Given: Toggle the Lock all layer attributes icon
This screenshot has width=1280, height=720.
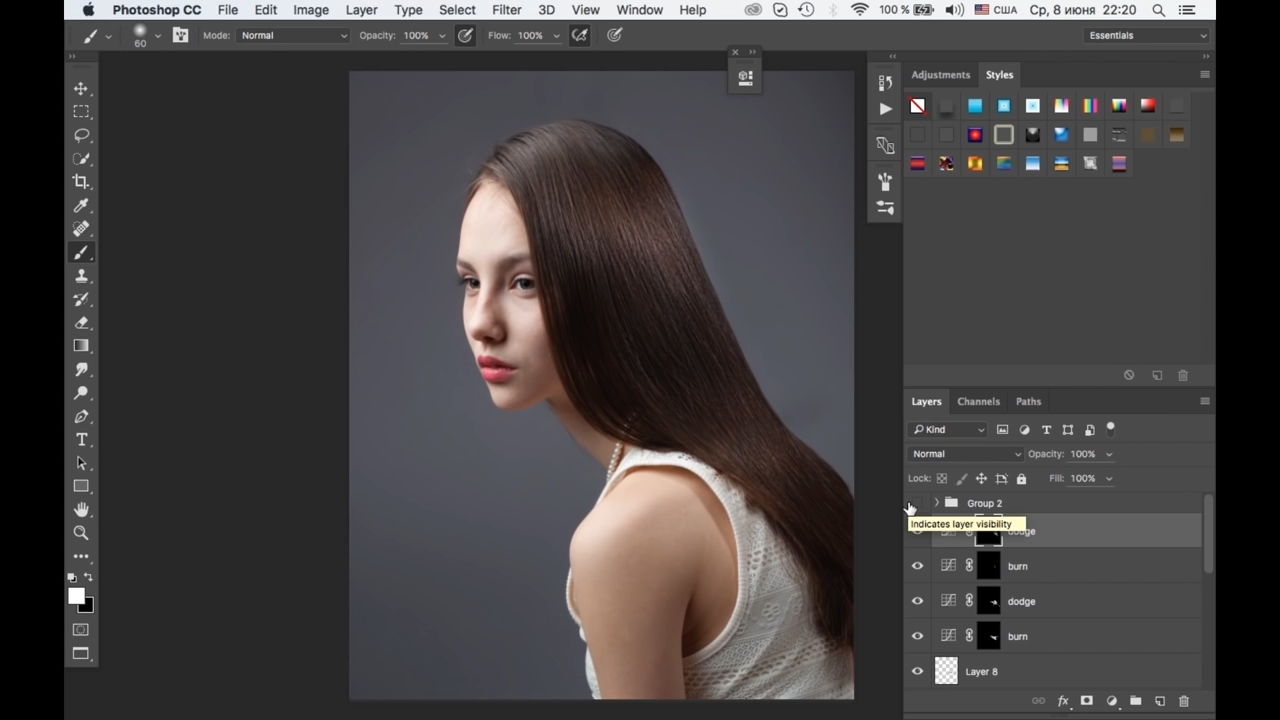Looking at the screenshot, I should coord(1021,479).
